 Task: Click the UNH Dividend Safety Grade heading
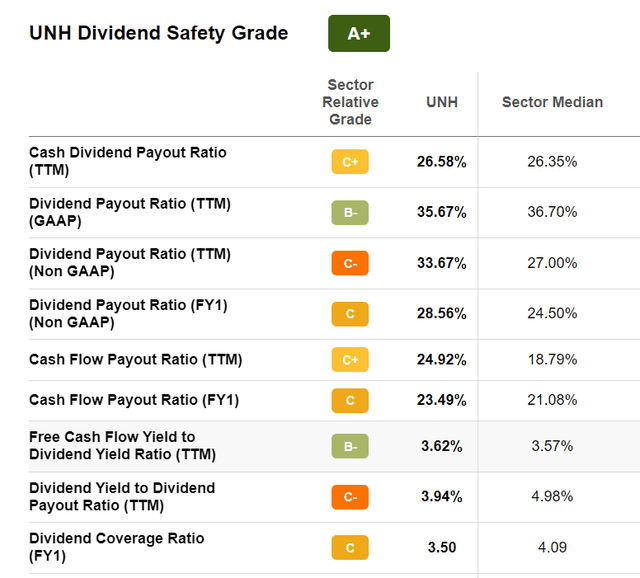(159, 33)
